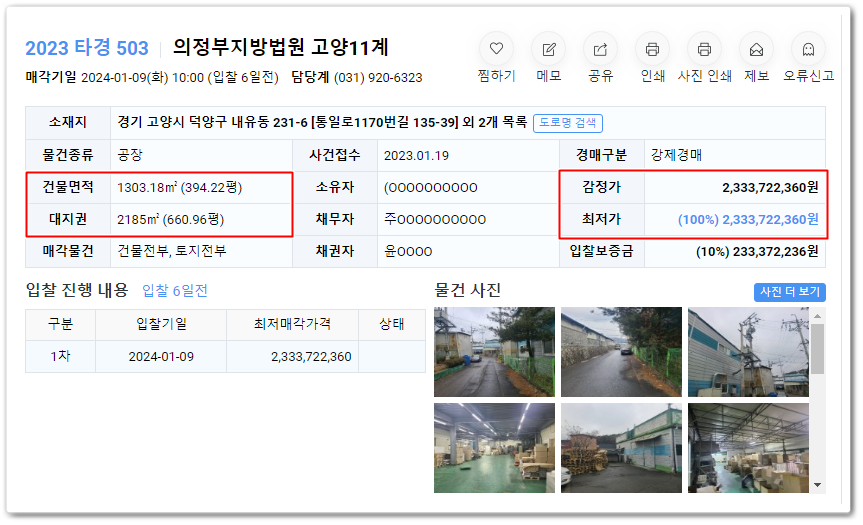Screen dimensions: 863x525
Task: Click photo gallery scrollbar up arrow
Action: [x=817, y=316]
